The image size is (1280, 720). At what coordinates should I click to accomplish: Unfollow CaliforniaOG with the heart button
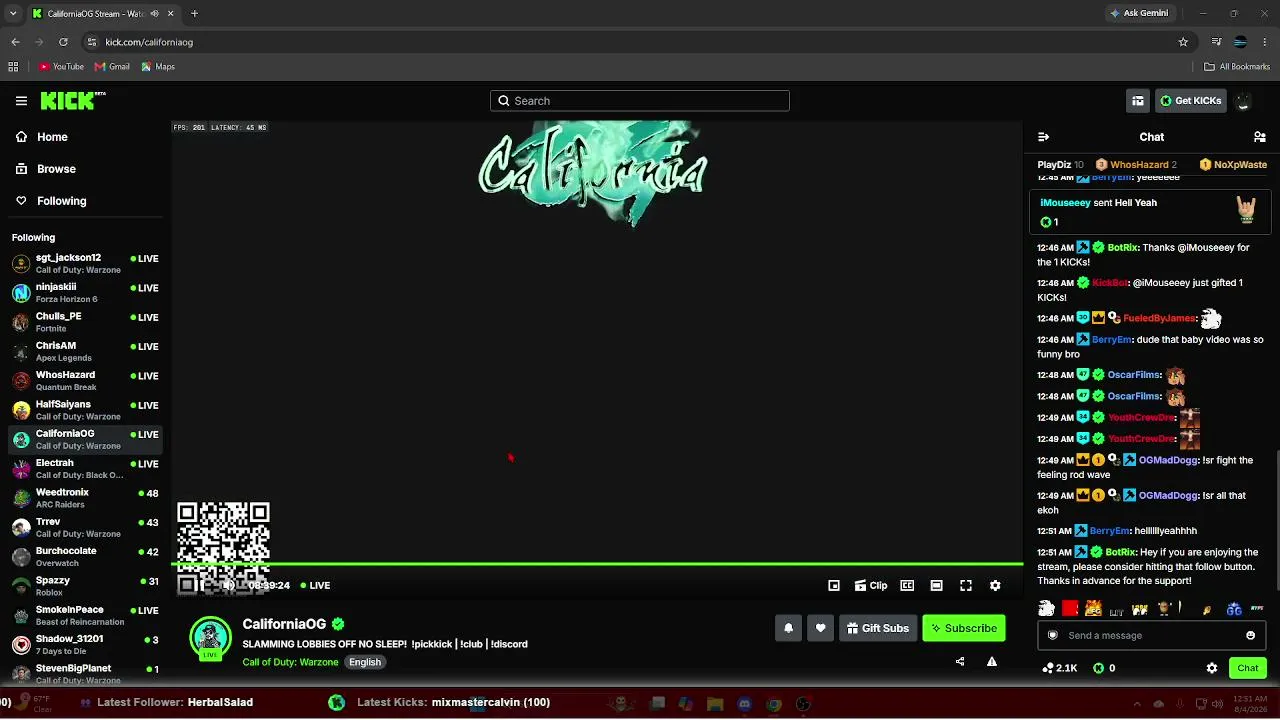point(820,628)
